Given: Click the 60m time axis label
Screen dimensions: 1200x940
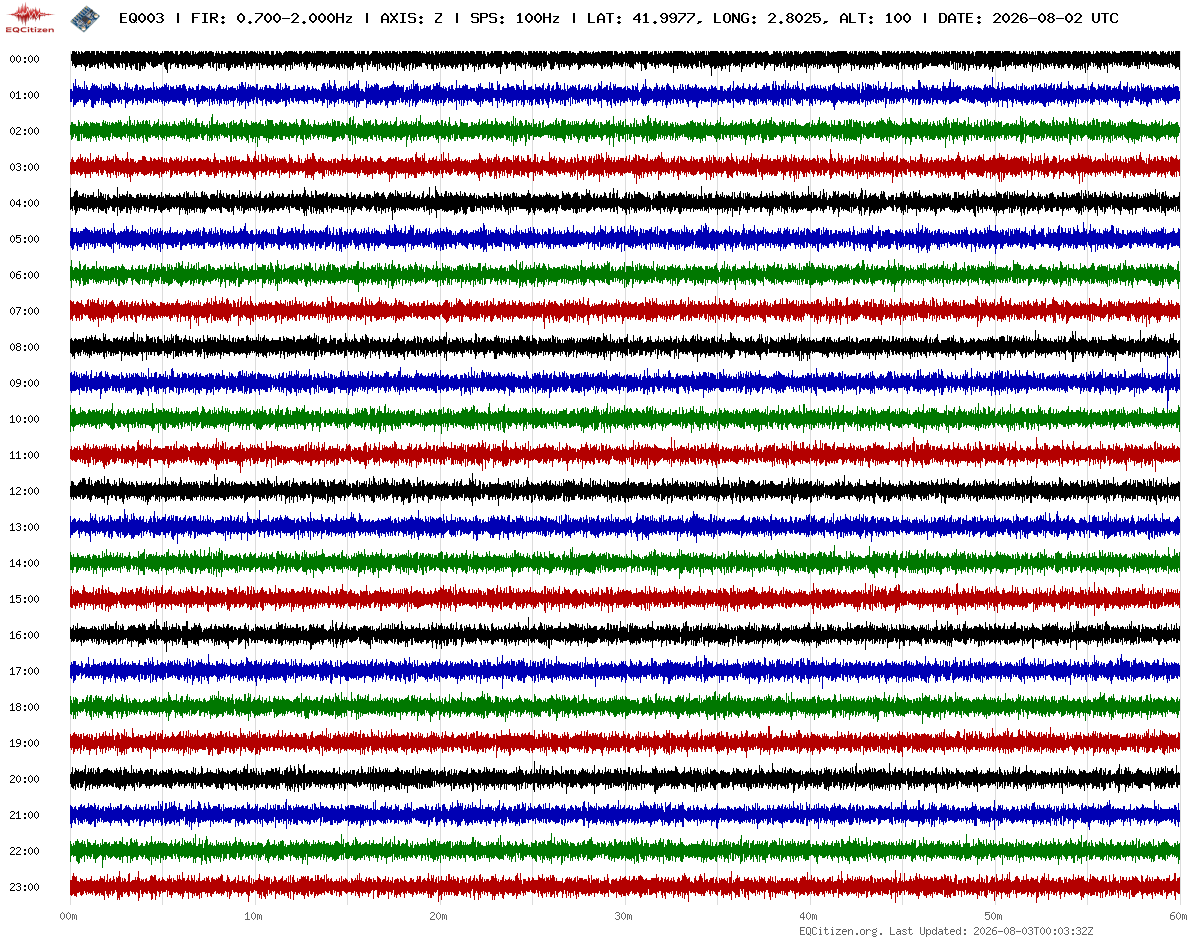Looking at the screenshot, I should pyautogui.click(x=1179, y=916).
